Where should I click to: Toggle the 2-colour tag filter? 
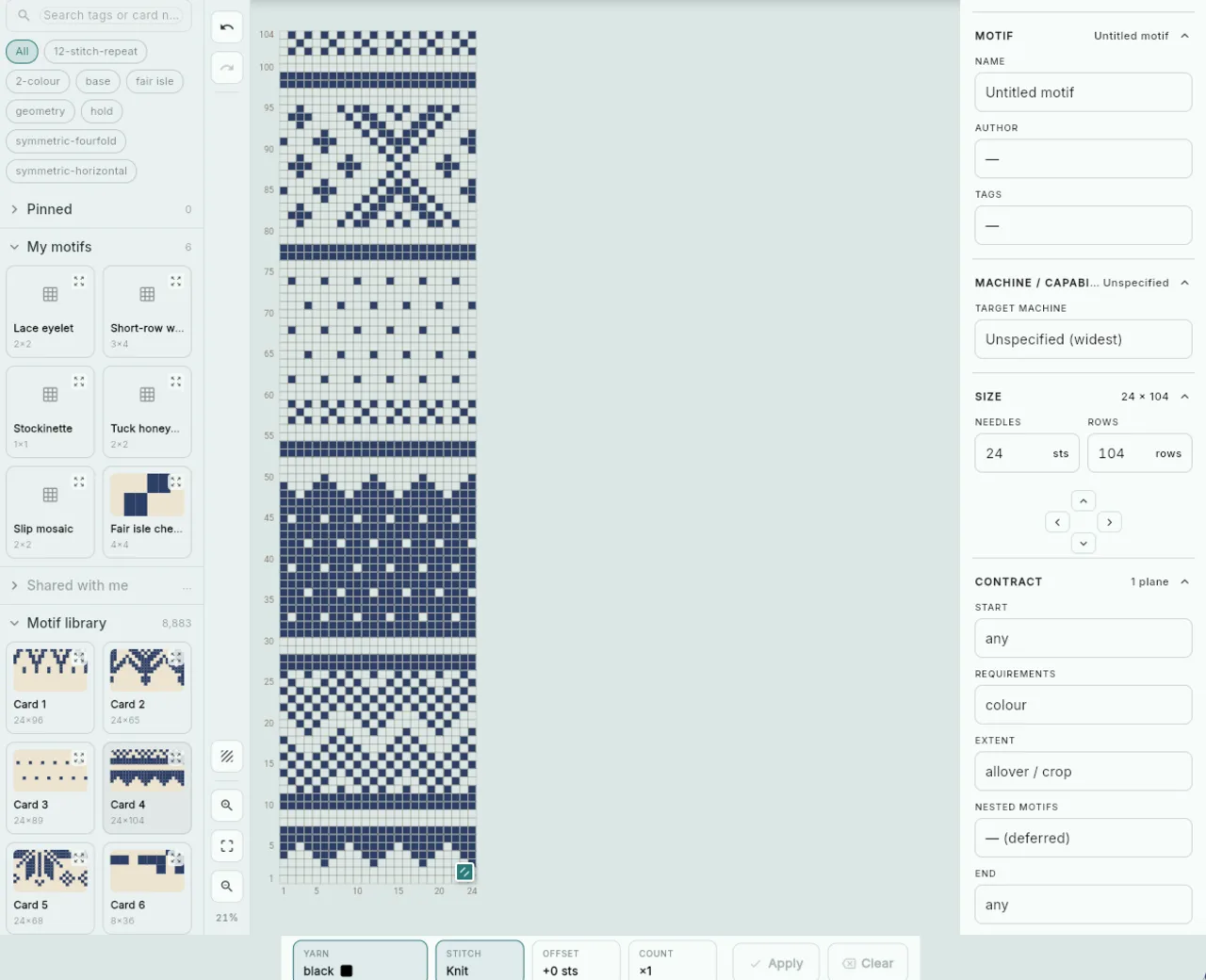click(38, 81)
